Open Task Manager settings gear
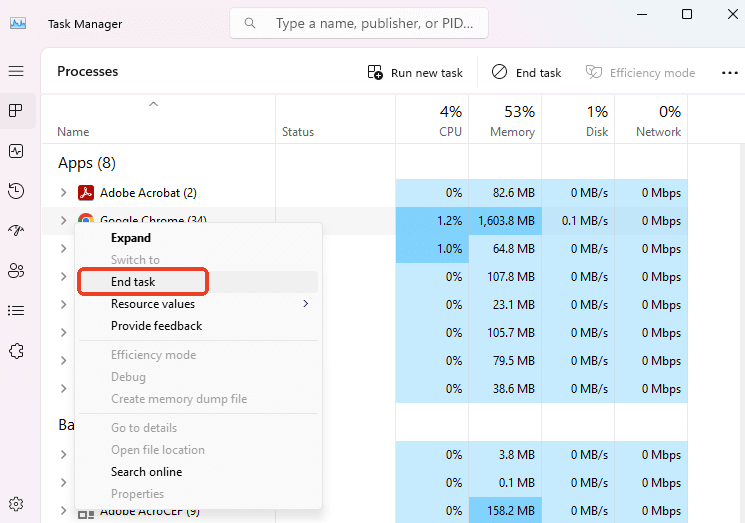The image size is (745, 523). [x=16, y=503]
